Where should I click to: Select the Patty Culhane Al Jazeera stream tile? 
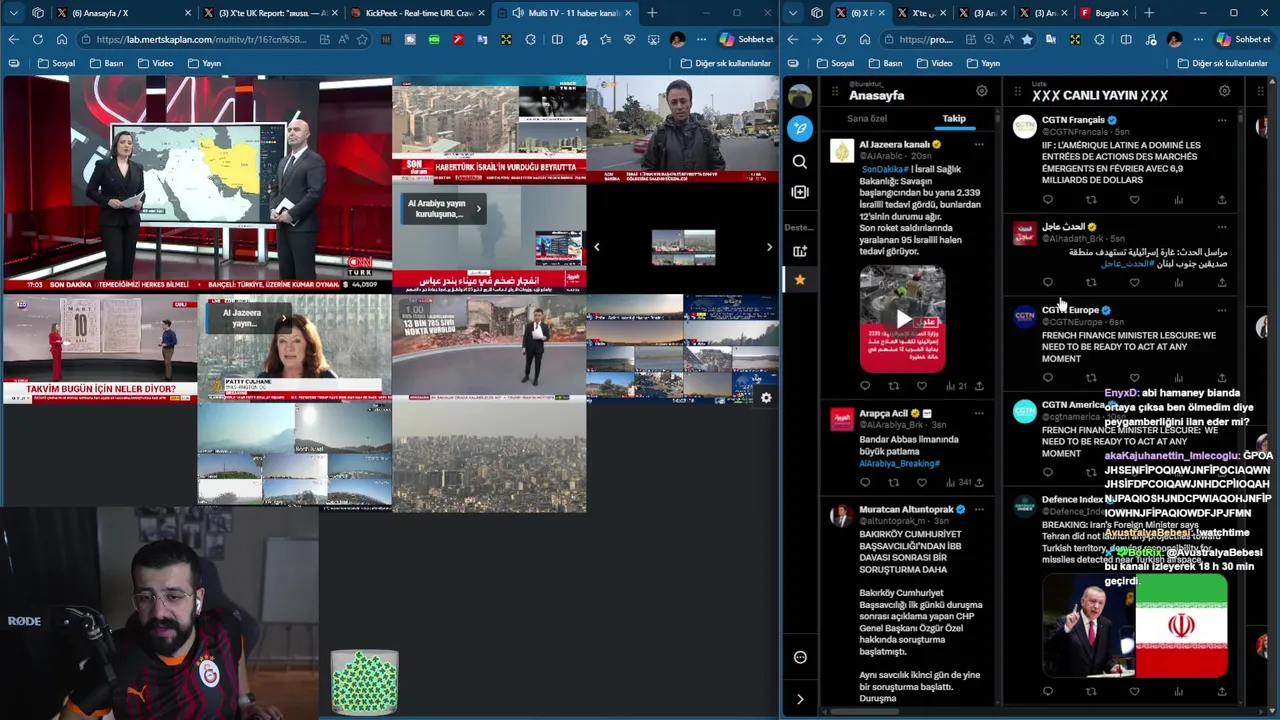pos(294,348)
